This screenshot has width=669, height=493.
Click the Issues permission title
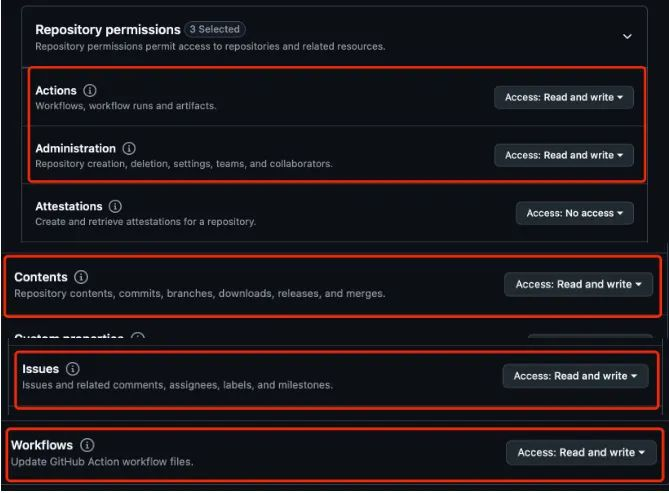click(40, 369)
